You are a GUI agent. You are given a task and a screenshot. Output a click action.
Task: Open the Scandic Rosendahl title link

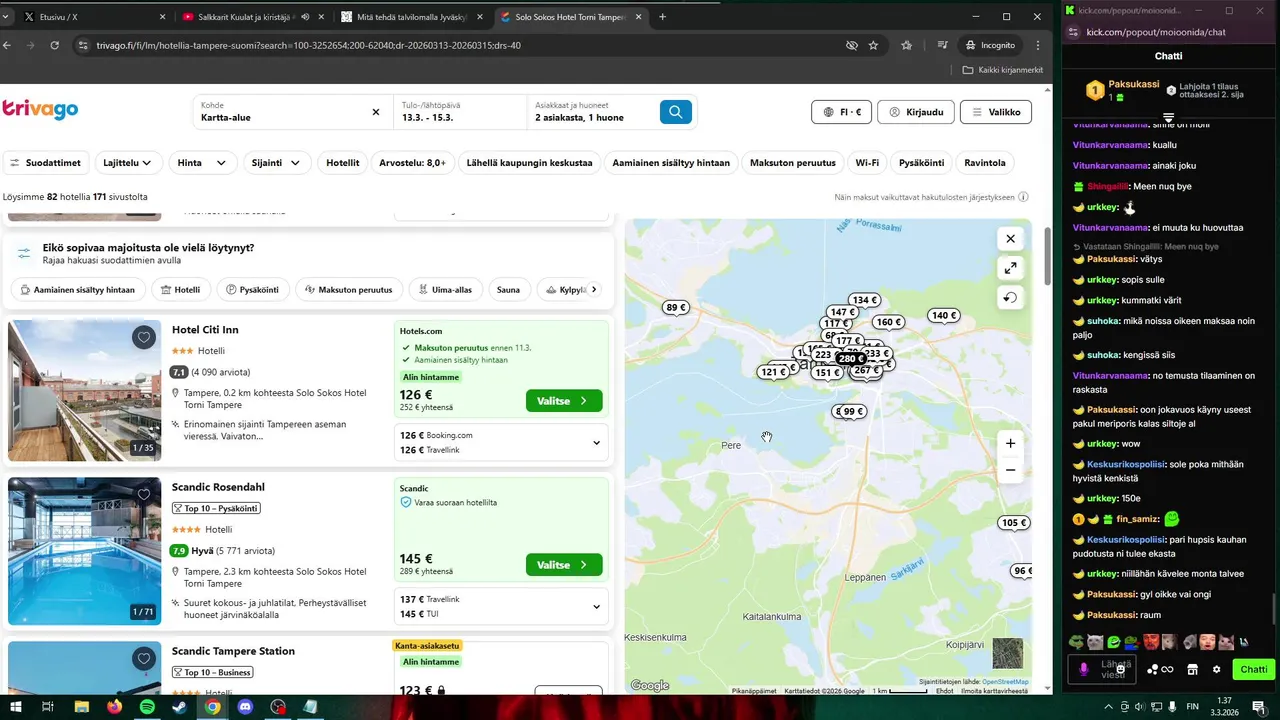[218, 487]
